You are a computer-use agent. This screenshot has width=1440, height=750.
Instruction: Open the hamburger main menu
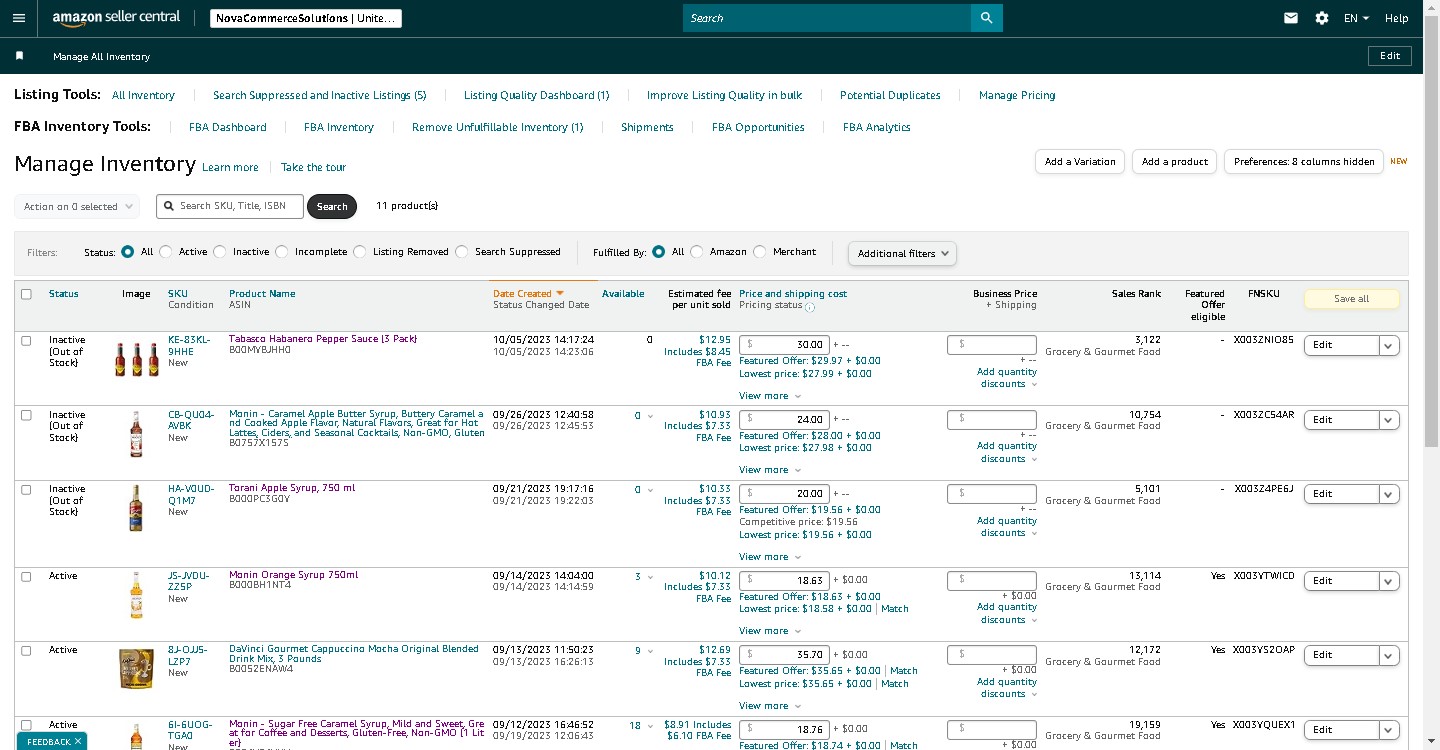tap(19, 18)
